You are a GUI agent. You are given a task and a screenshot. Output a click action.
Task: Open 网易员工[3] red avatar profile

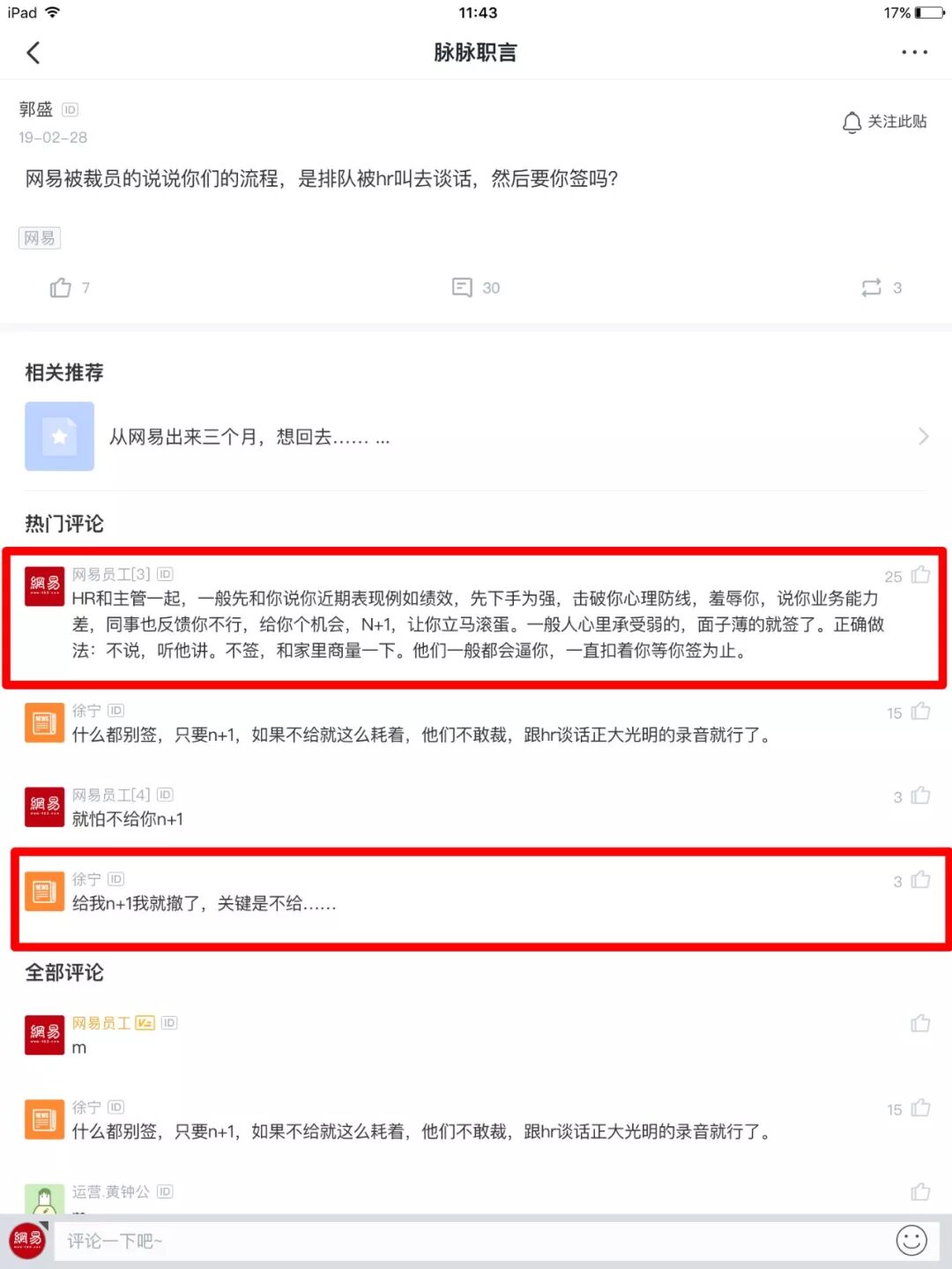click(x=44, y=586)
